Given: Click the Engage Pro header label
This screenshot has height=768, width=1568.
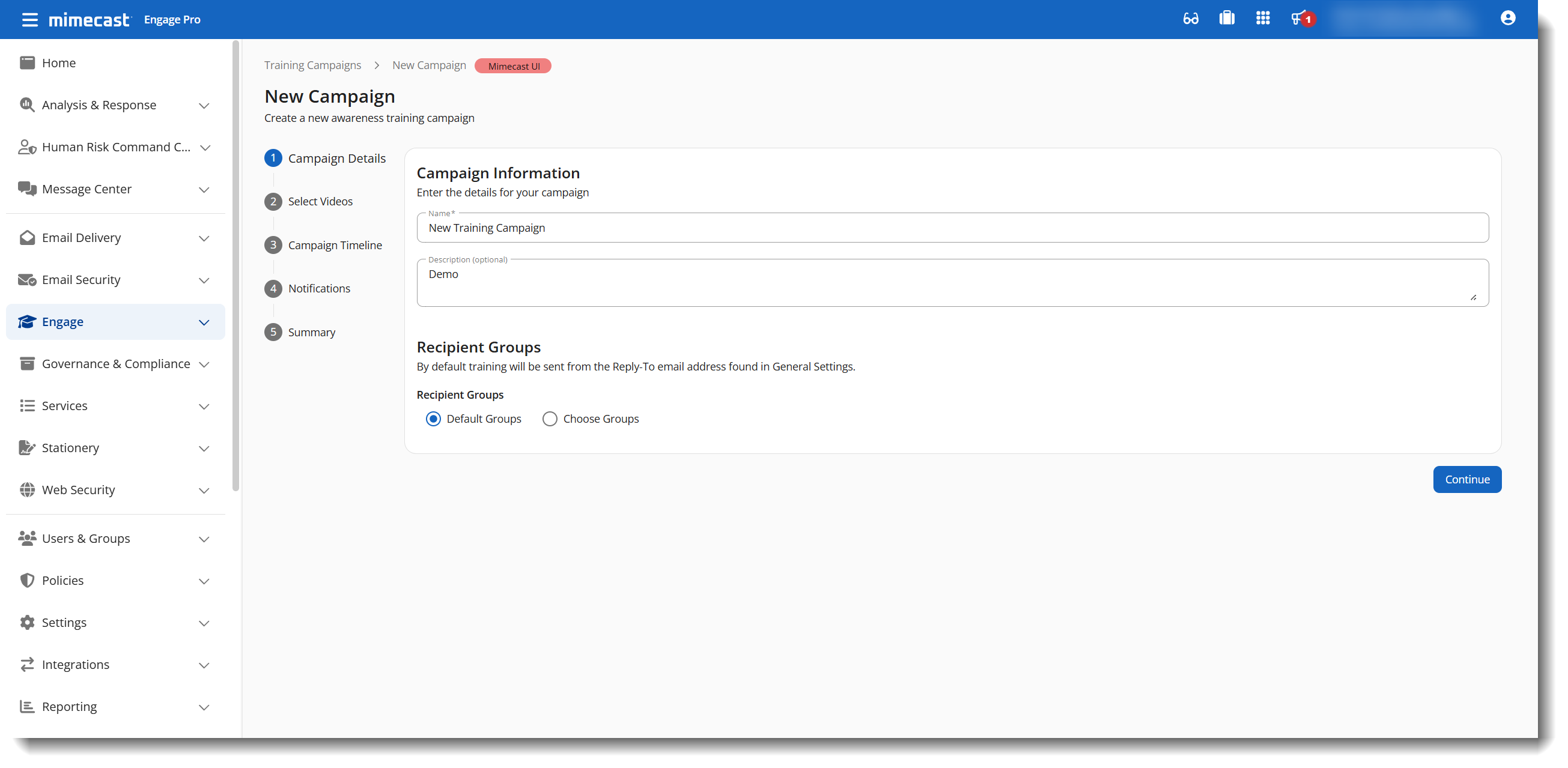Looking at the screenshot, I should coord(172,19).
